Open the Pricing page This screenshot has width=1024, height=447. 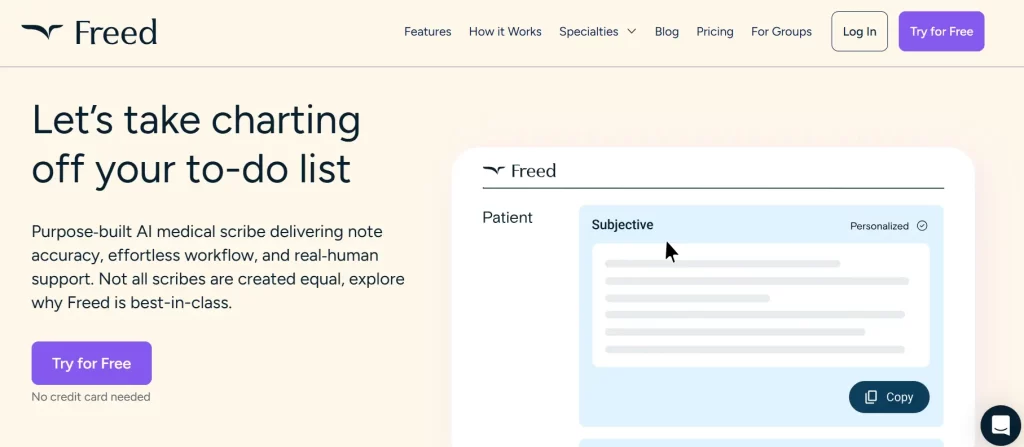click(715, 32)
